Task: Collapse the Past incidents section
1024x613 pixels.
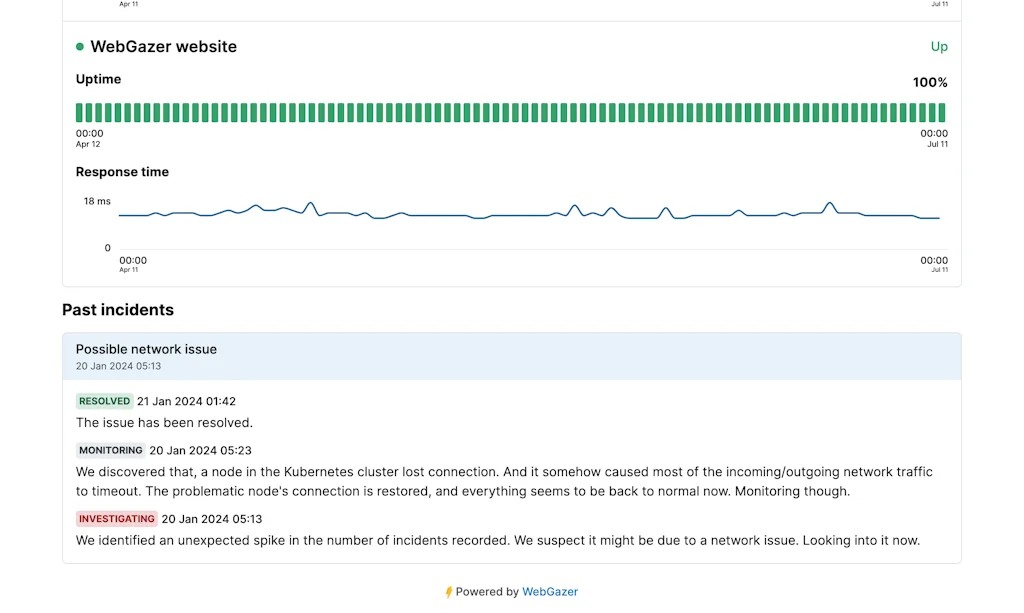Action: [x=118, y=310]
